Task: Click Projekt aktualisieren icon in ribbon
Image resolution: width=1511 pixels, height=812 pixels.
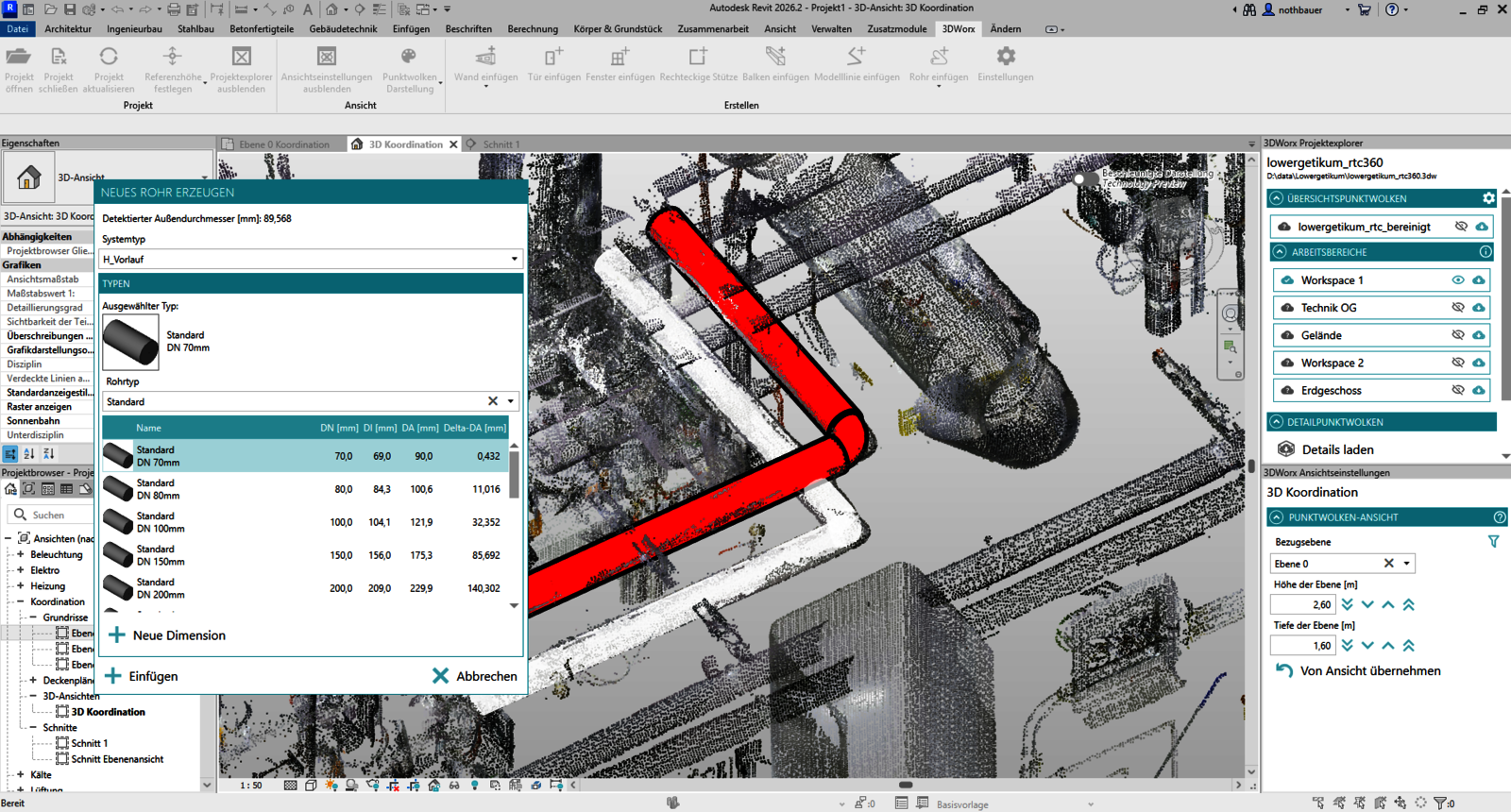Action: pos(109,58)
